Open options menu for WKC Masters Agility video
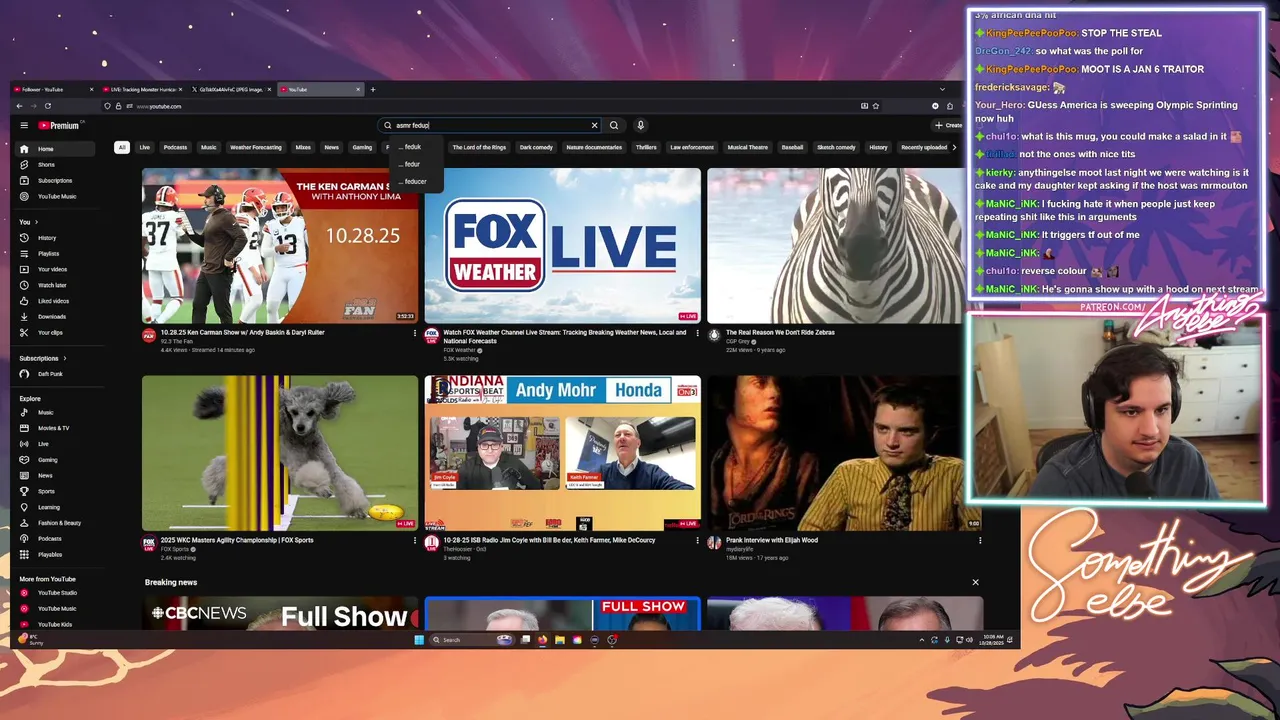Screen dimensions: 1280x720 (x=415, y=540)
